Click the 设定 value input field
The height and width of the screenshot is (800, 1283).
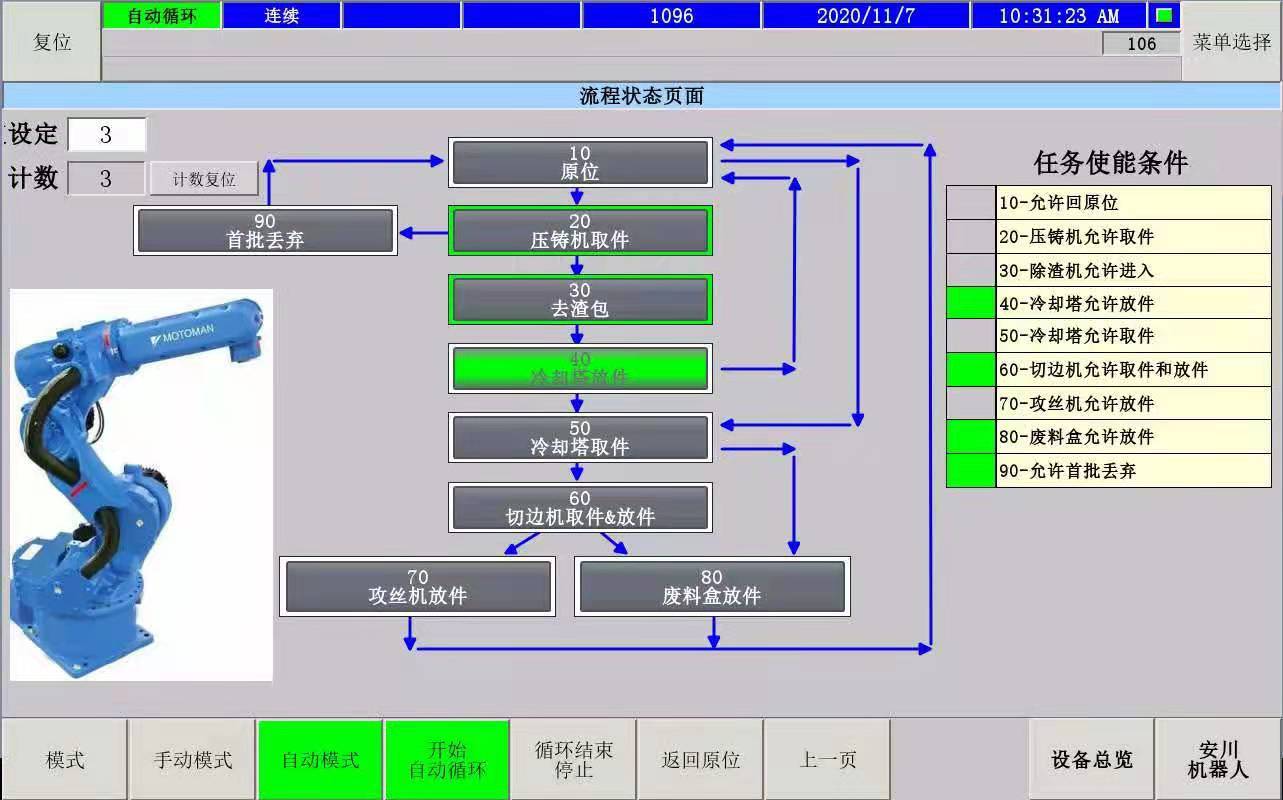[107, 135]
